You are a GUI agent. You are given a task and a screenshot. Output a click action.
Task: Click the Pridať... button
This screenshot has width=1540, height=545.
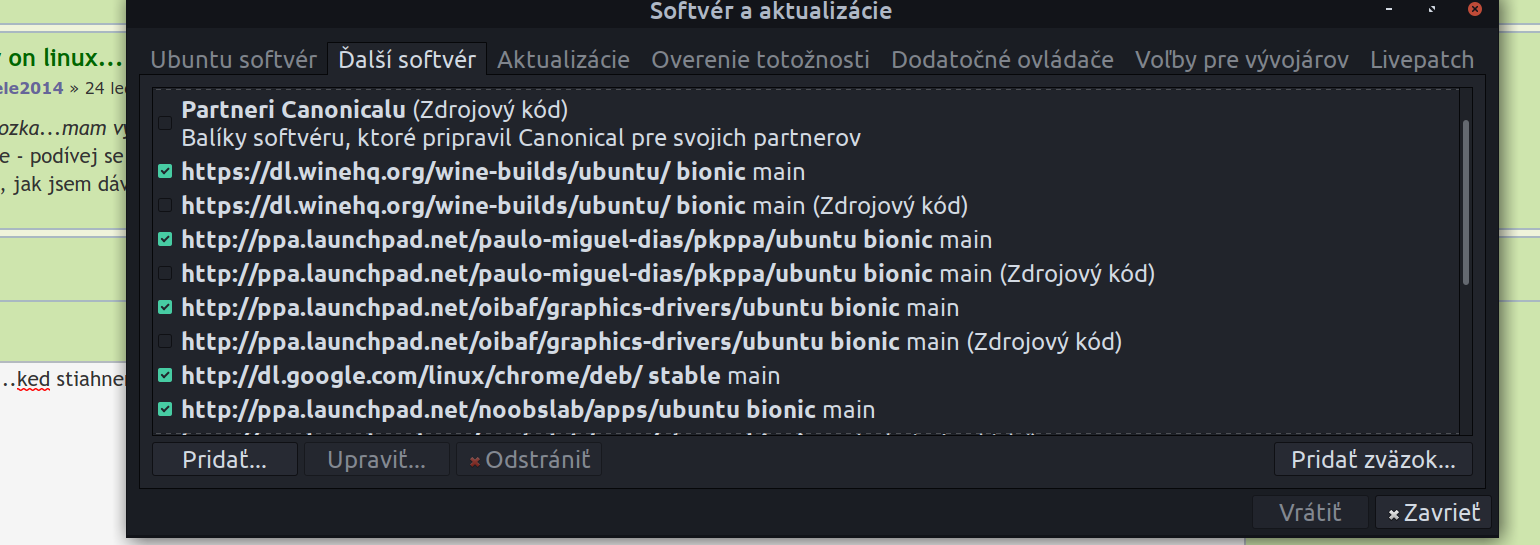coord(225,460)
